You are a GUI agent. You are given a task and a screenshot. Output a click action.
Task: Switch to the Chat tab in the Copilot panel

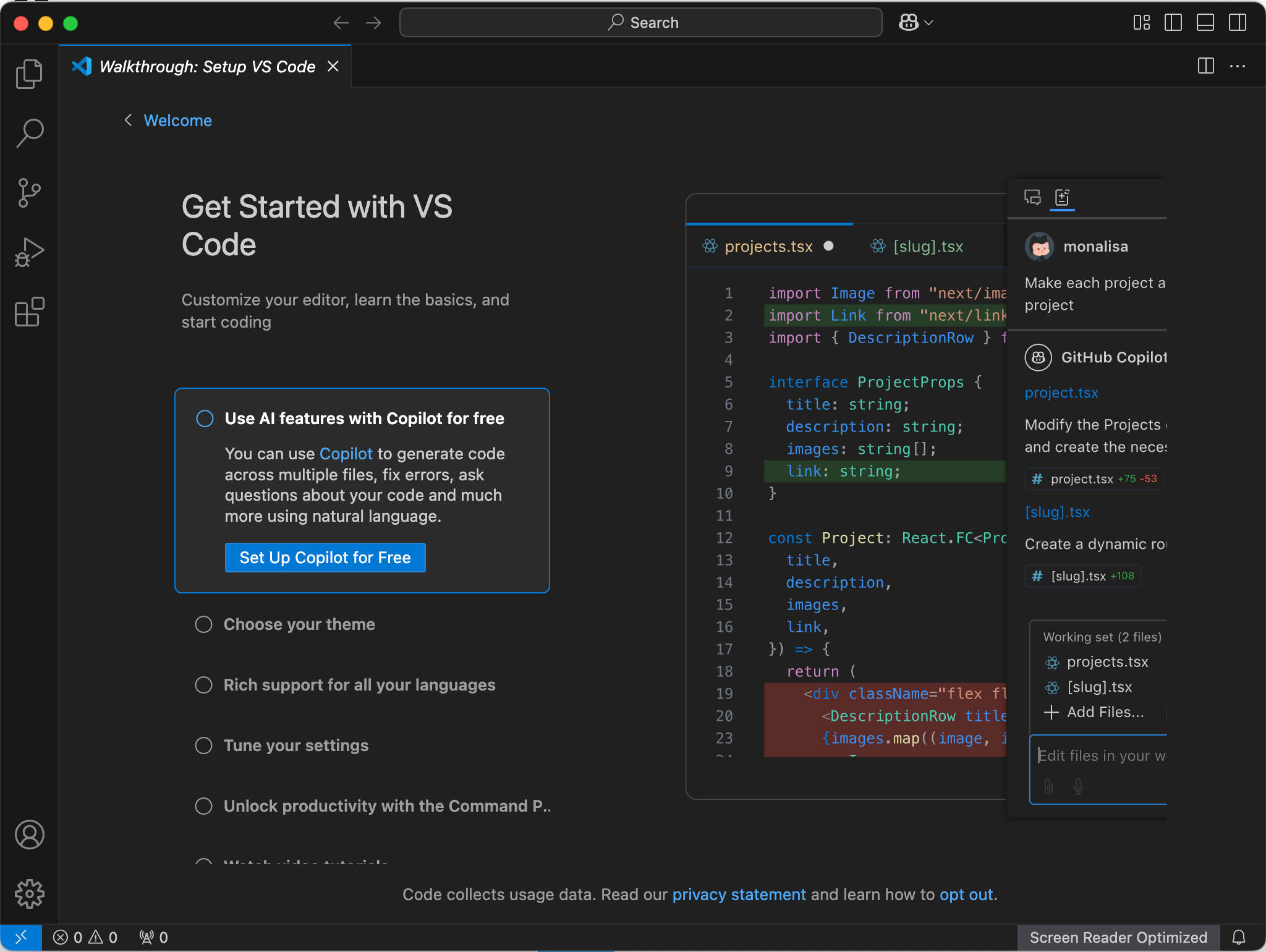(1031, 198)
